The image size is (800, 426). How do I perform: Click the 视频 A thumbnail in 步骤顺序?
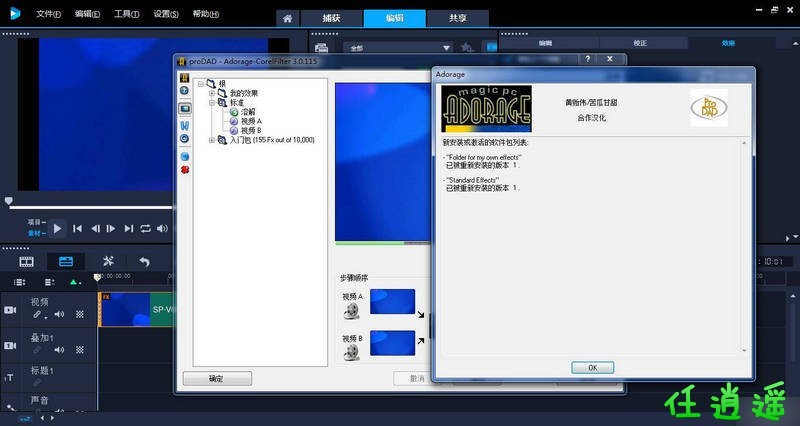click(392, 302)
